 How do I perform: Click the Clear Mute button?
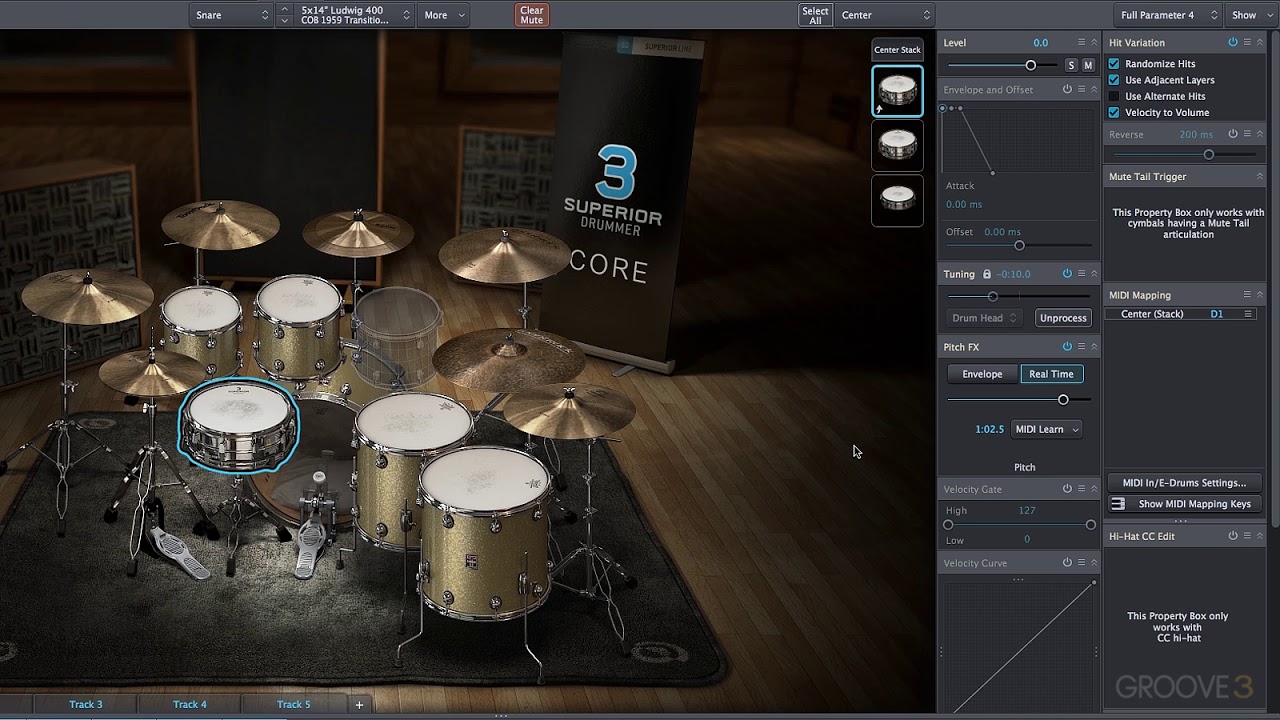click(x=532, y=15)
